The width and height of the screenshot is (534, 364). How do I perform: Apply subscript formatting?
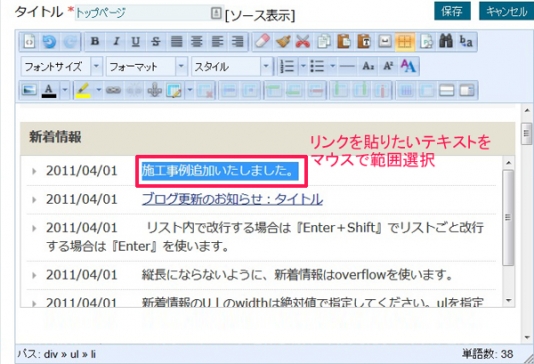368,66
